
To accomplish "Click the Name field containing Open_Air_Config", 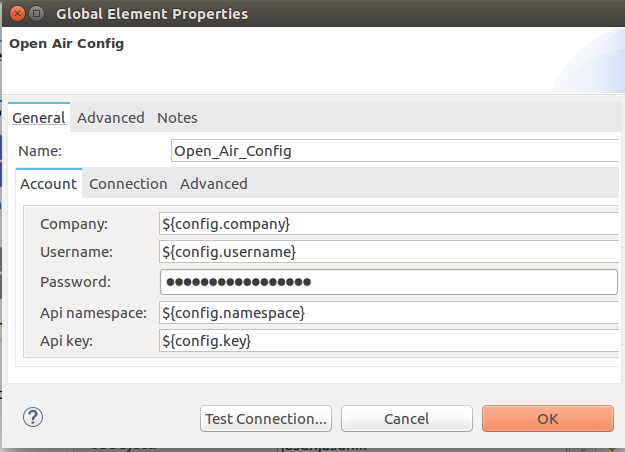I will tap(395, 151).
